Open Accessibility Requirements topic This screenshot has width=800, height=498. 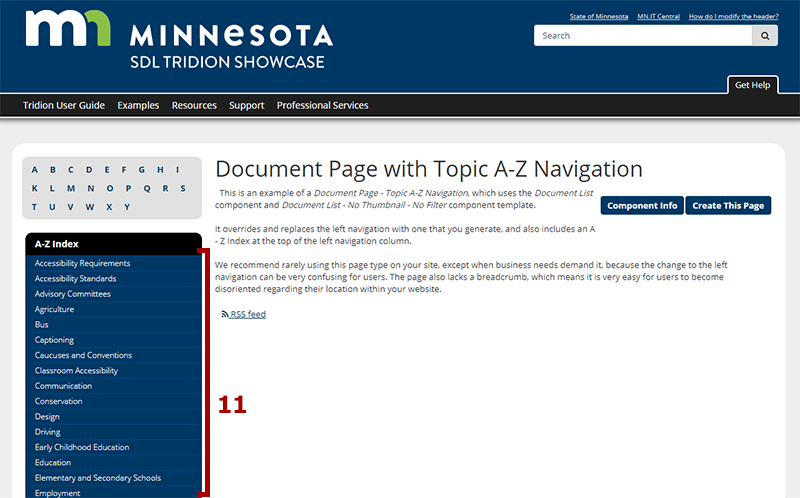point(82,263)
